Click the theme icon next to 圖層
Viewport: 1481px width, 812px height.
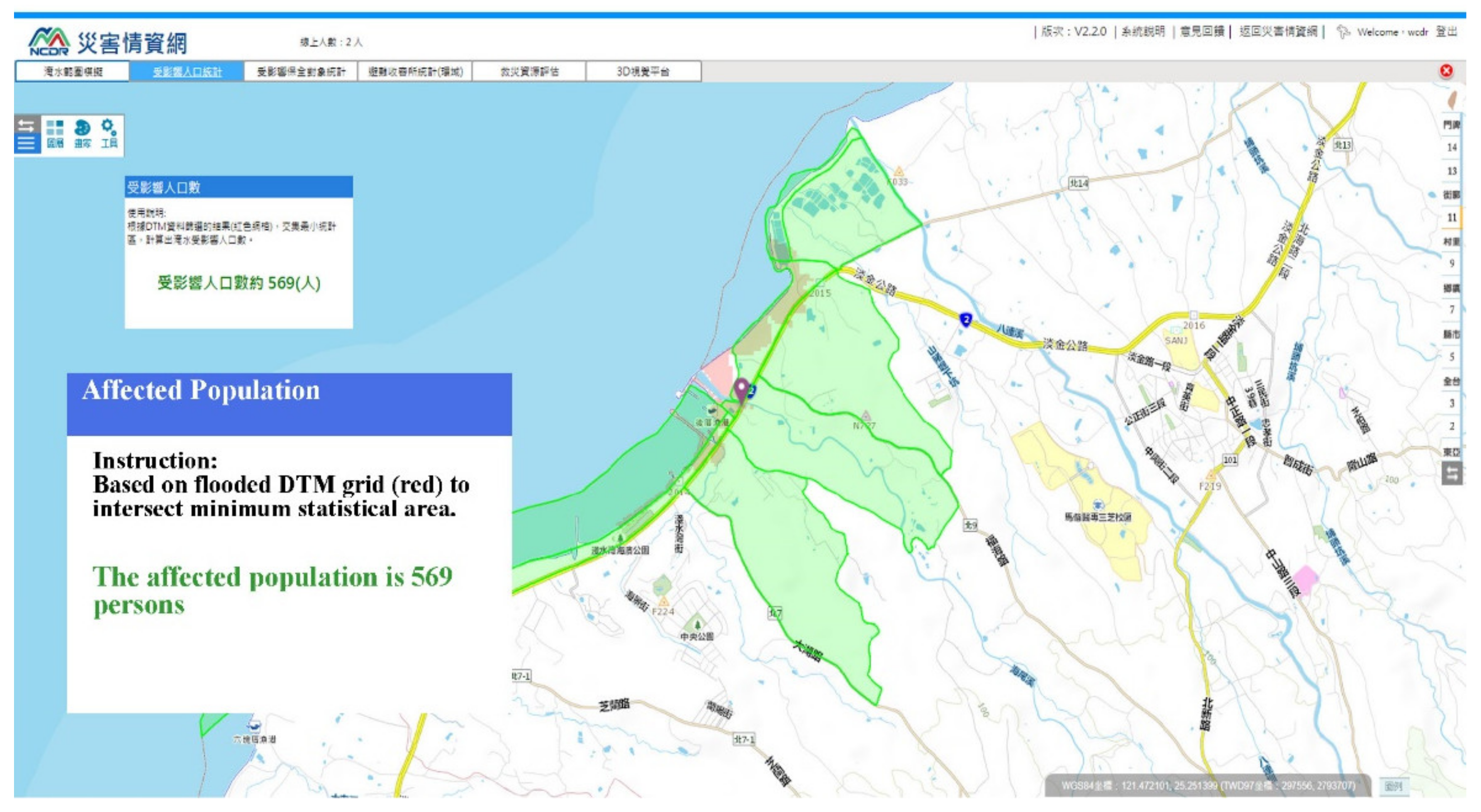tap(82, 133)
